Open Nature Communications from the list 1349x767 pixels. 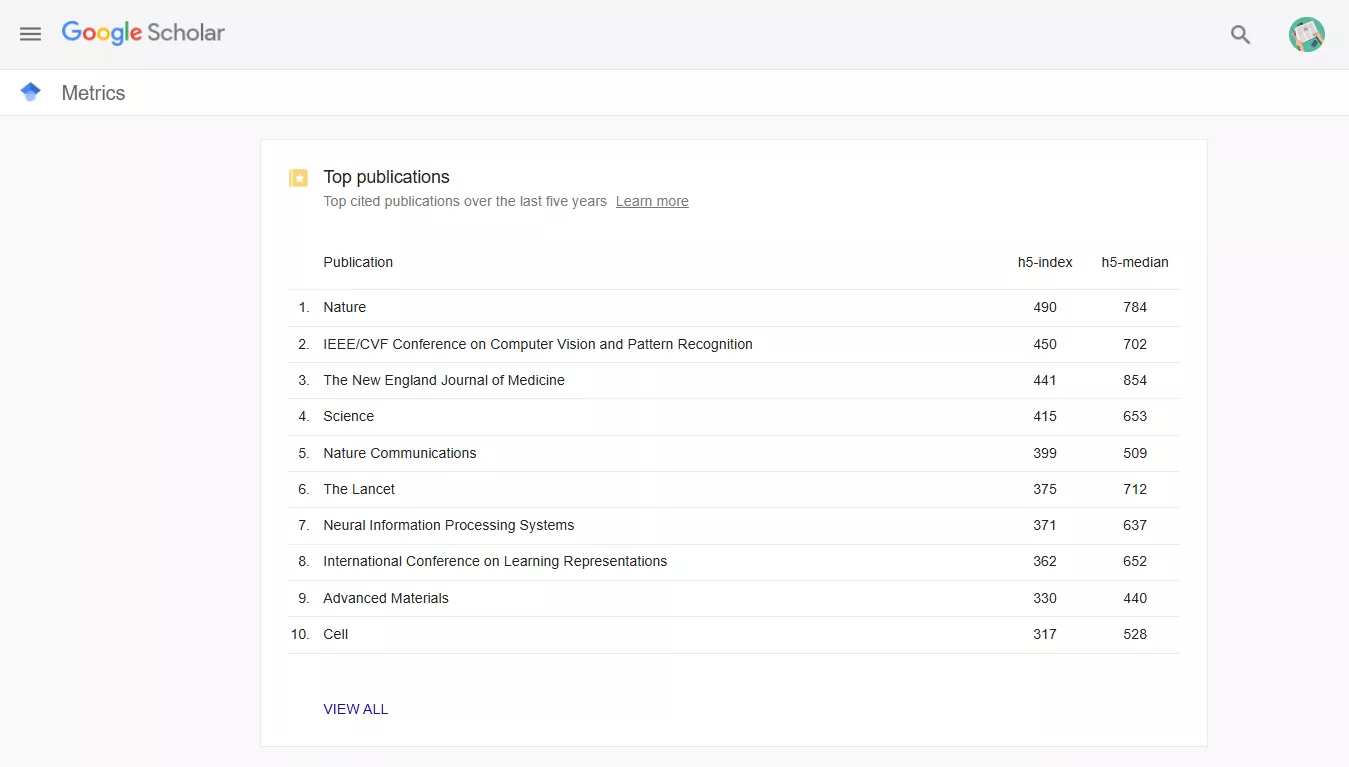(399, 453)
